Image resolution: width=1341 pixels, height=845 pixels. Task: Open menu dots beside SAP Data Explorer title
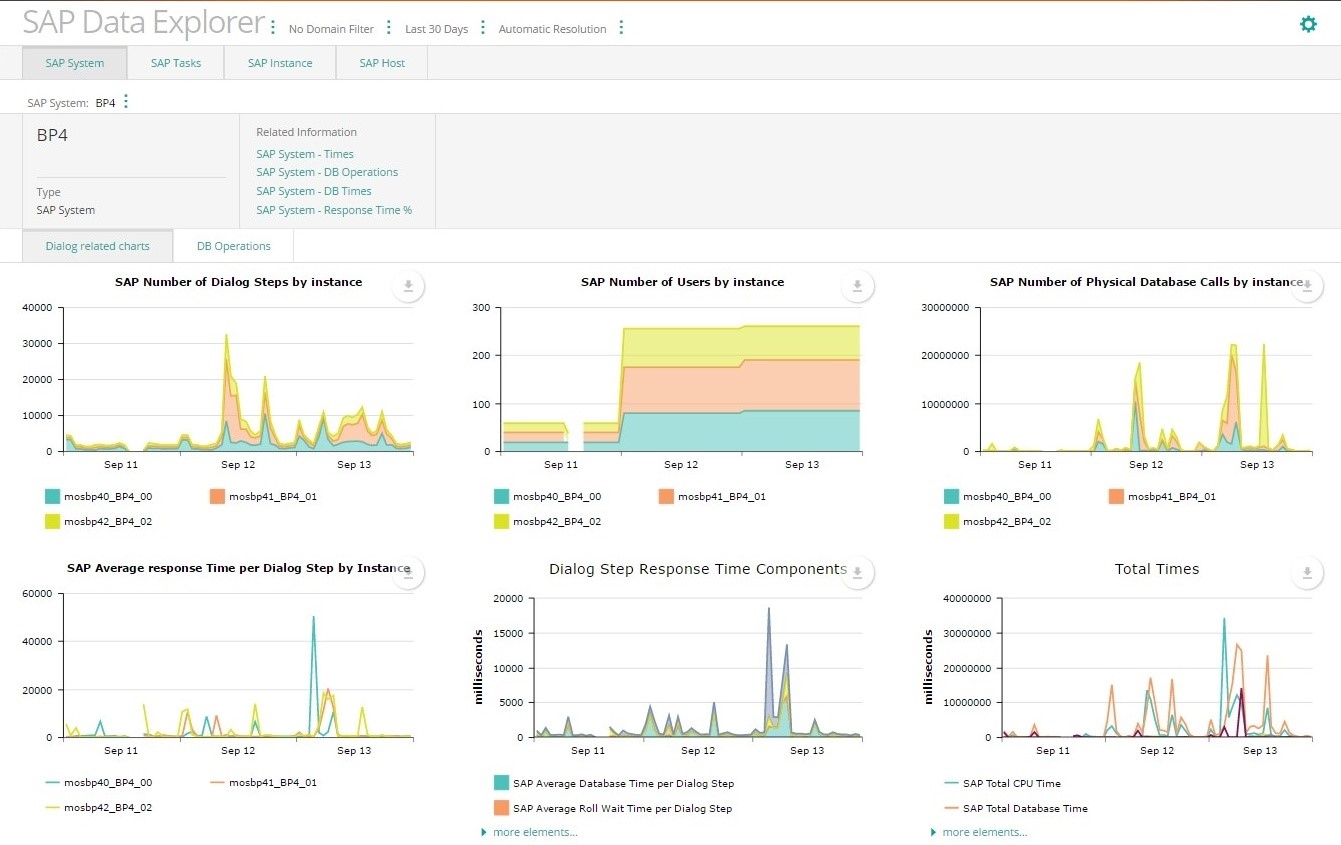click(x=273, y=27)
